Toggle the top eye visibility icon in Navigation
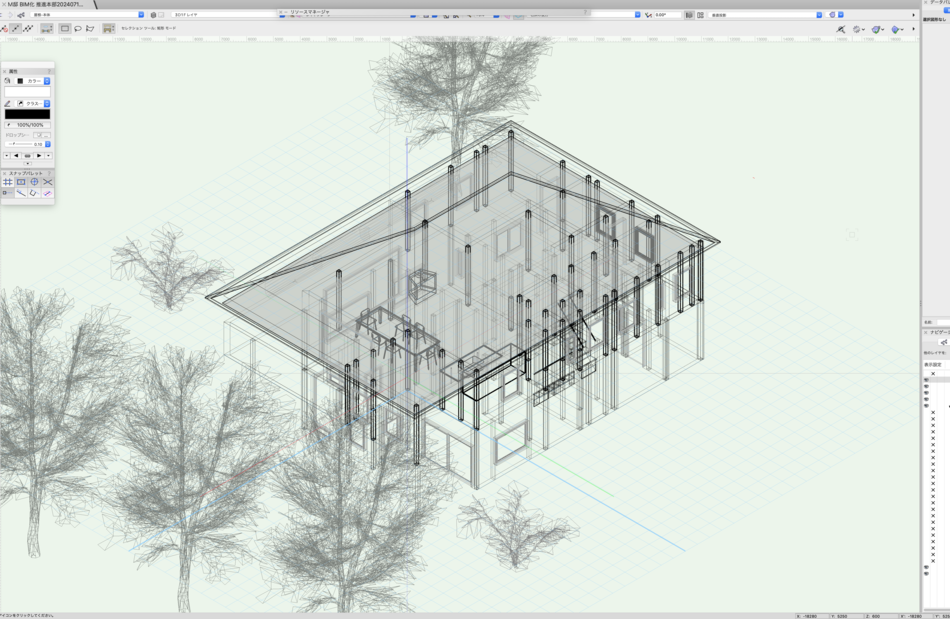The height and width of the screenshot is (619, 950). (926, 380)
